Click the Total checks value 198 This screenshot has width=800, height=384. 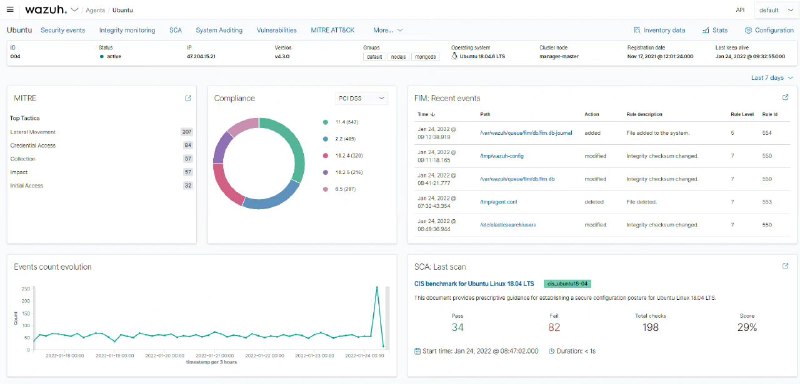click(650, 327)
